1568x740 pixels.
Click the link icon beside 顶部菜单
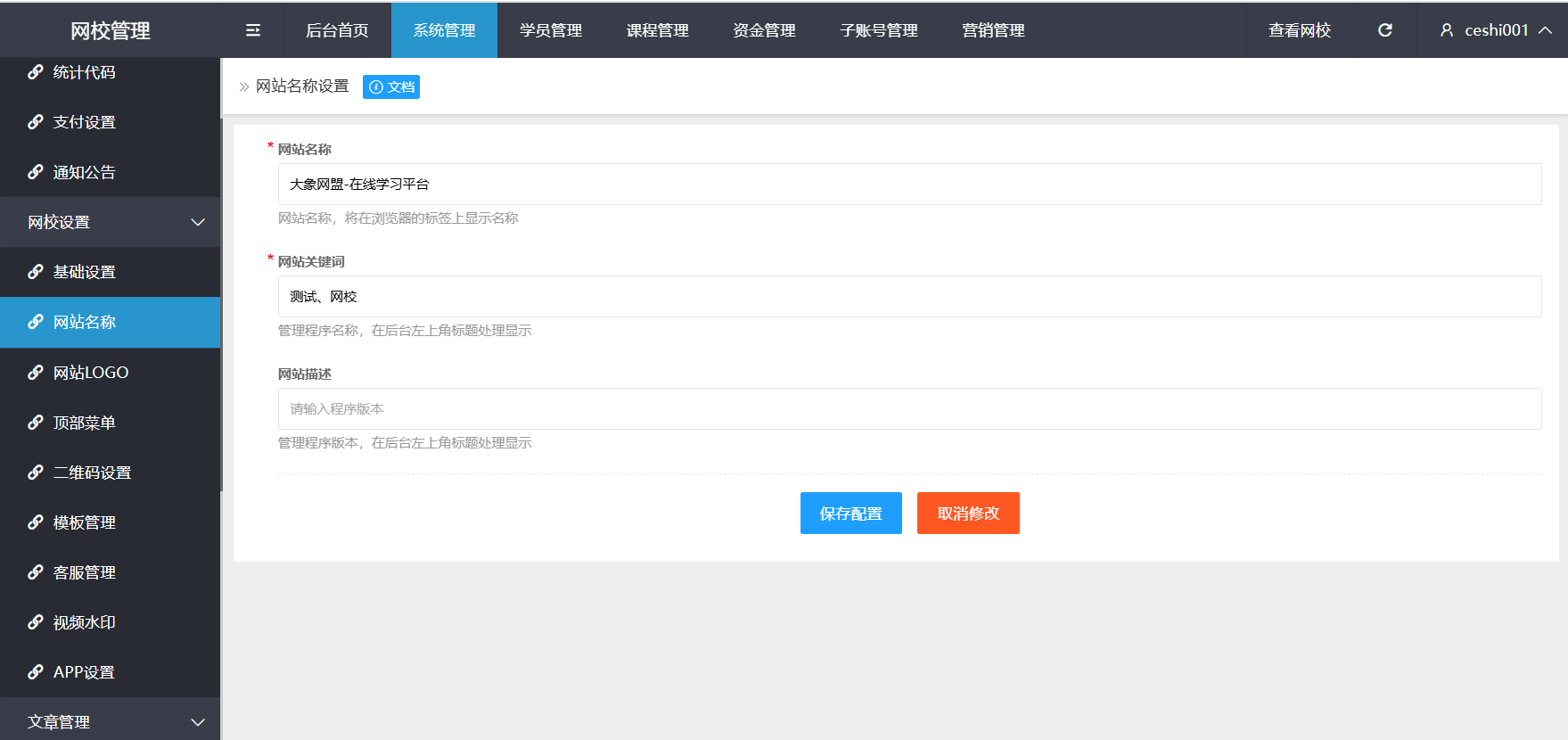pyautogui.click(x=36, y=423)
